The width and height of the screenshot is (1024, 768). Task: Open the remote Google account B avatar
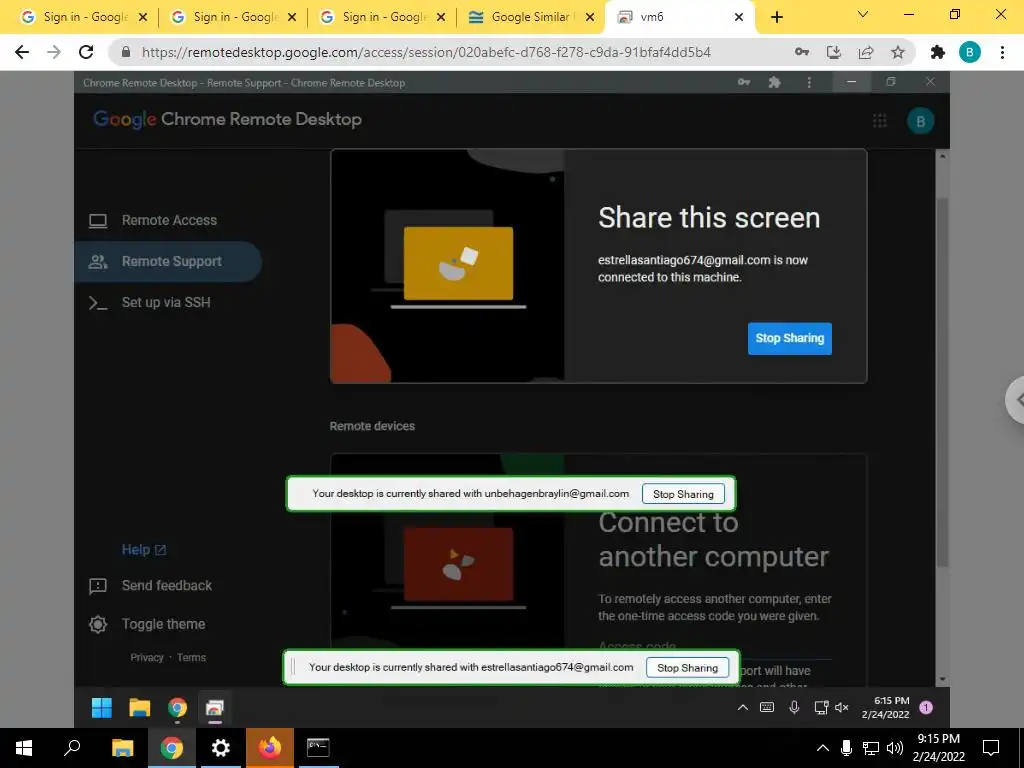click(x=920, y=121)
